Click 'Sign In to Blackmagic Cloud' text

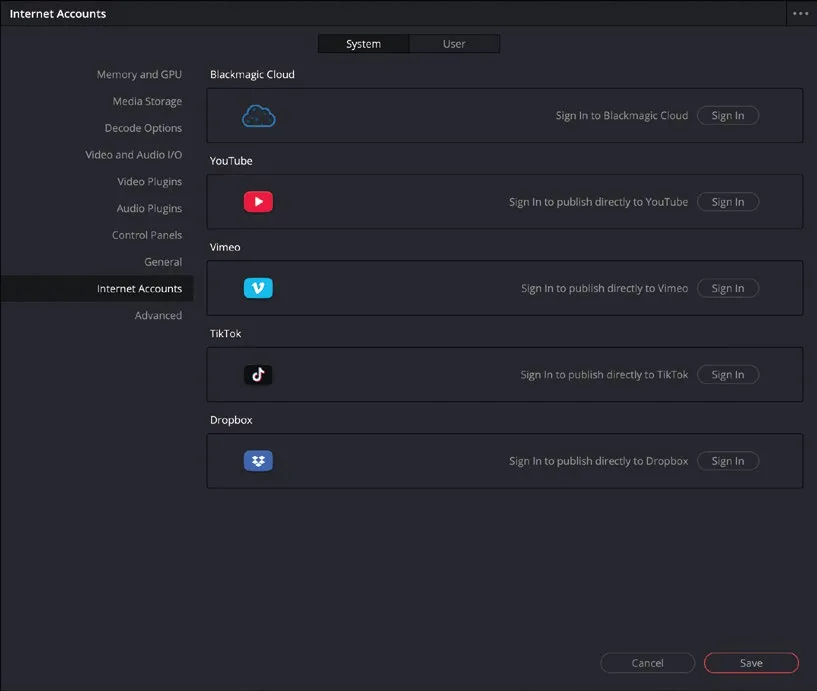(622, 116)
